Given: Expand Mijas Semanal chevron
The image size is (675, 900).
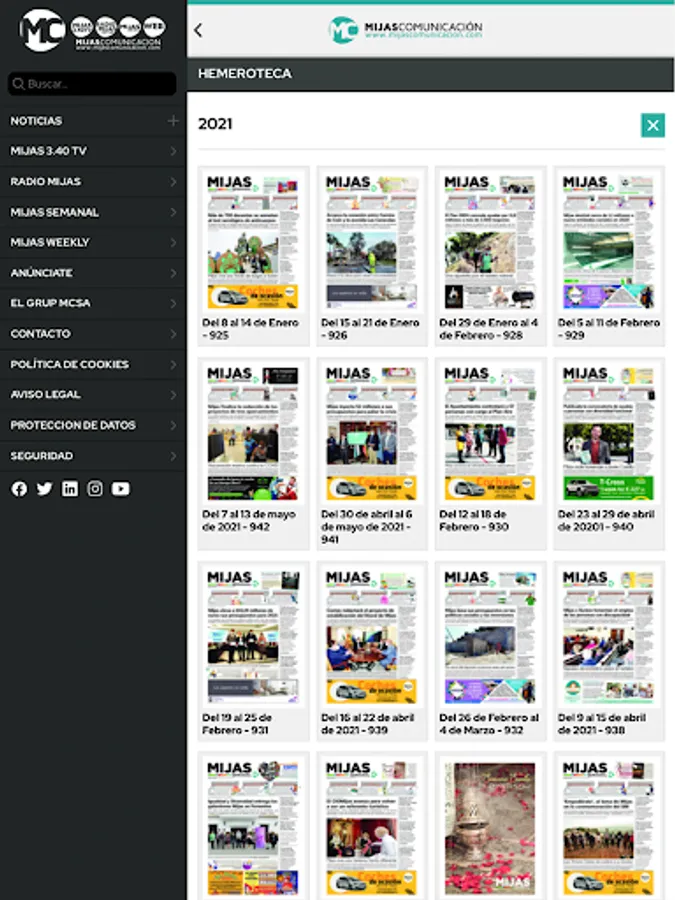Looking at the screenshot, I should tap(173, 212).
